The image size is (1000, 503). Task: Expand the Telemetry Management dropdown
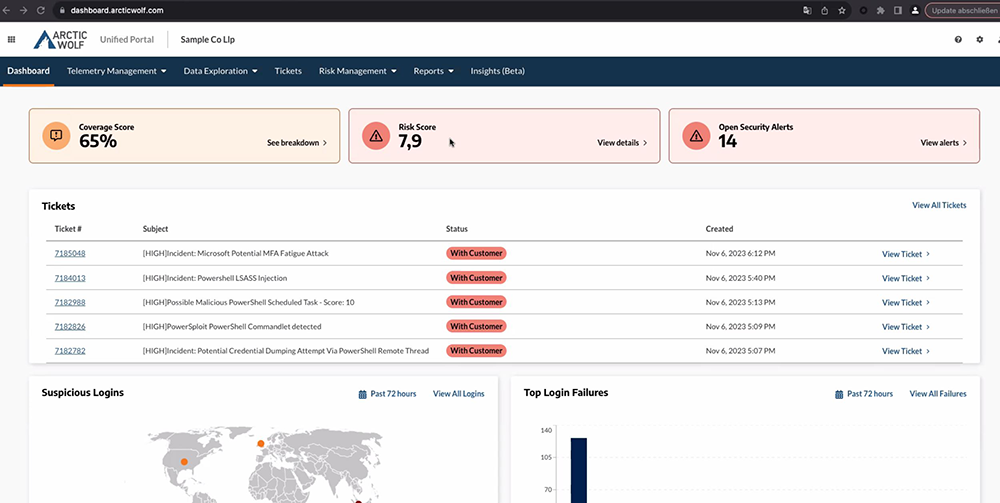tap(116, 71)
